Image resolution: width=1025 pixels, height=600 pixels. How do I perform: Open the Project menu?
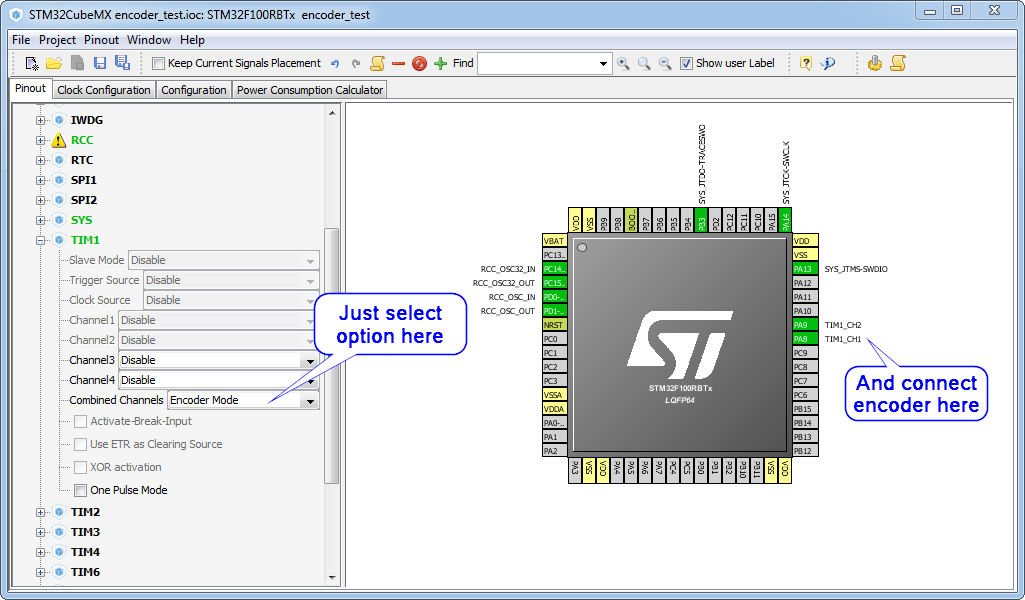(x=58, y=40)
